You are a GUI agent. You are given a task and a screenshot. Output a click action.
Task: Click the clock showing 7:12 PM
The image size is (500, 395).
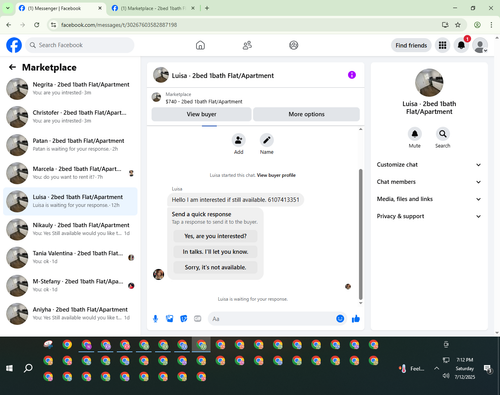click(465, 360)
